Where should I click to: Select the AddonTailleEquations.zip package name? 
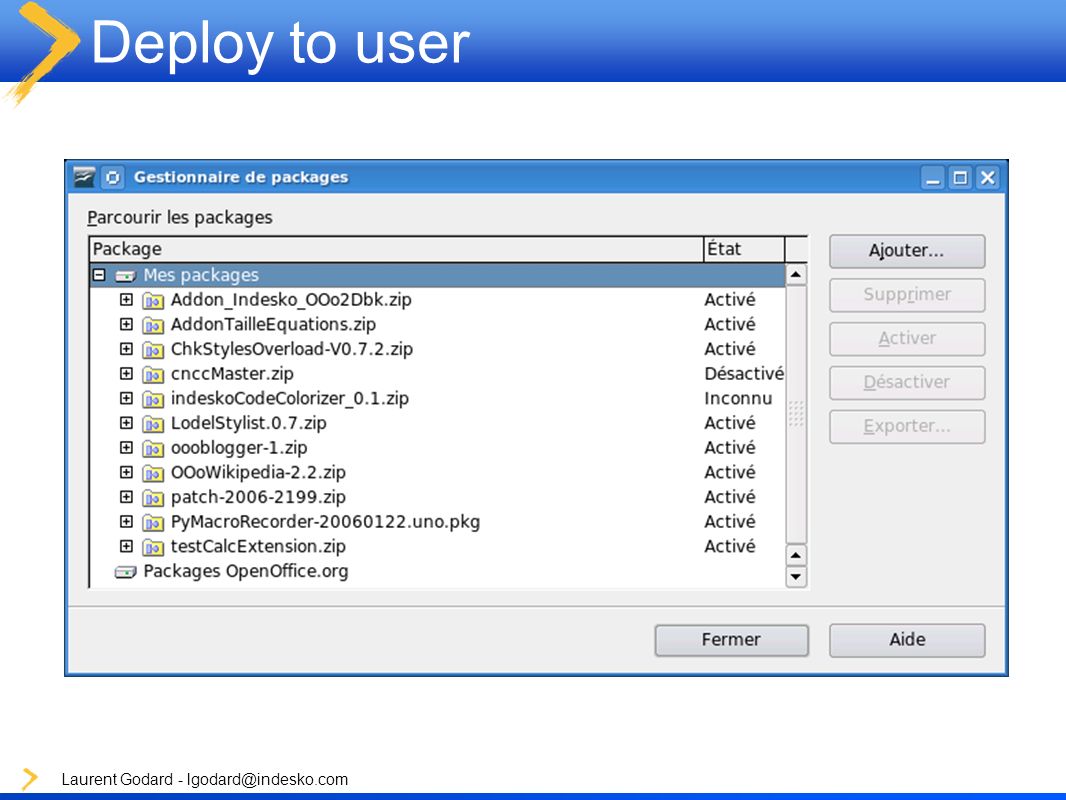[273, 324]
